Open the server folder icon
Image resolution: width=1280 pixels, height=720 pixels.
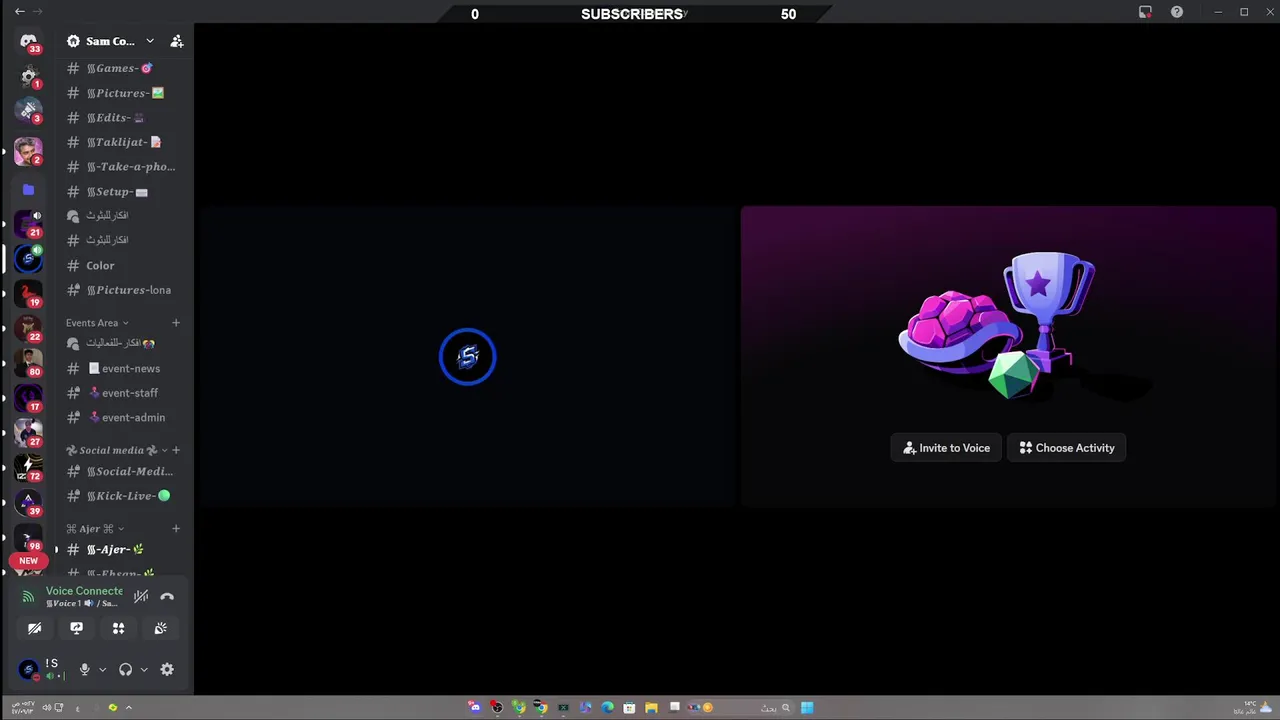pyautogui.click(x=28, y=189)
